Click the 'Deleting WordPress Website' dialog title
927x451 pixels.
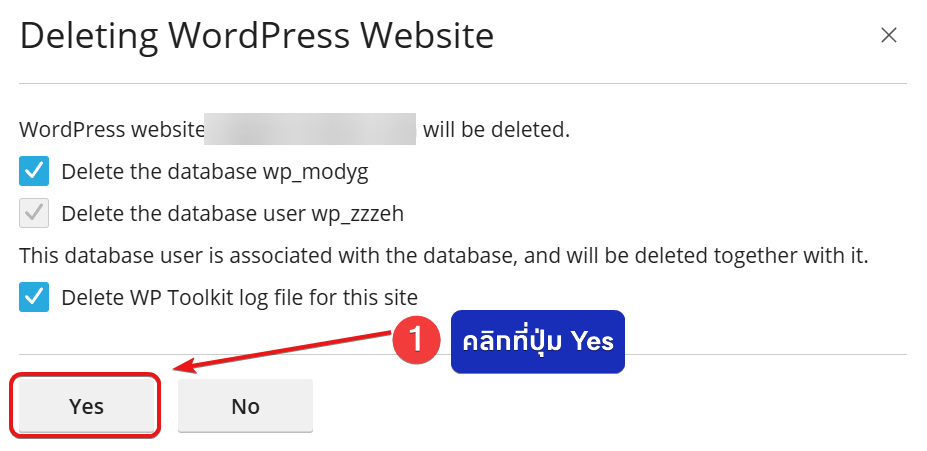[x=257, y=37]
